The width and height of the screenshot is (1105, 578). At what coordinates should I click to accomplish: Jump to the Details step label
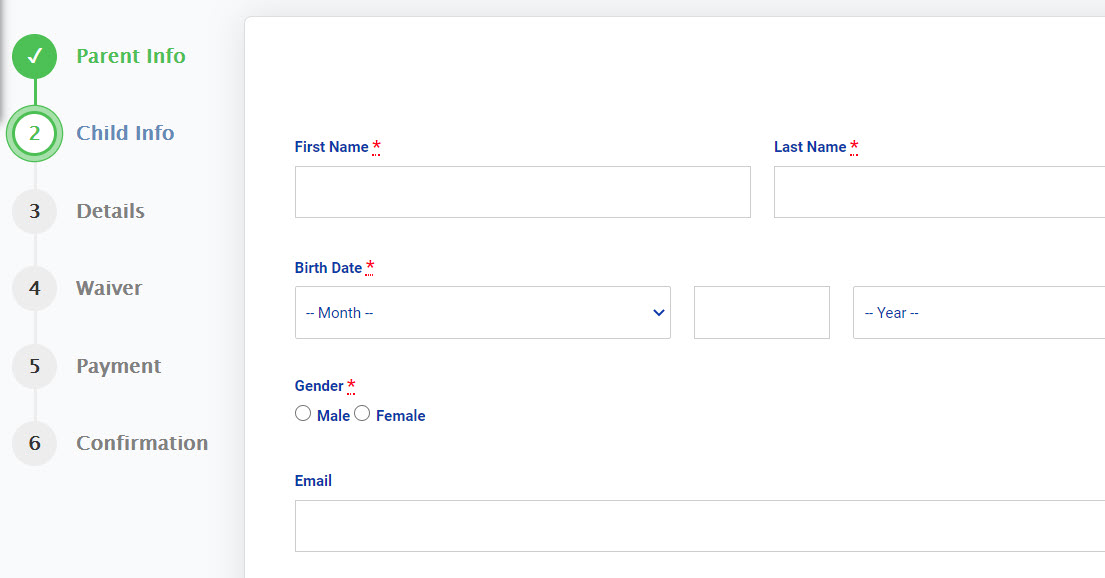(x=111, y=211)
